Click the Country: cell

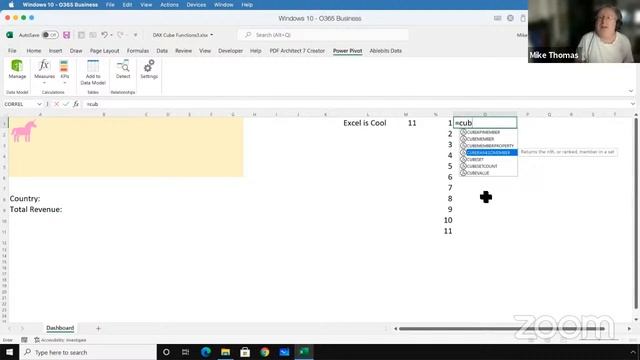coord(25,198)
